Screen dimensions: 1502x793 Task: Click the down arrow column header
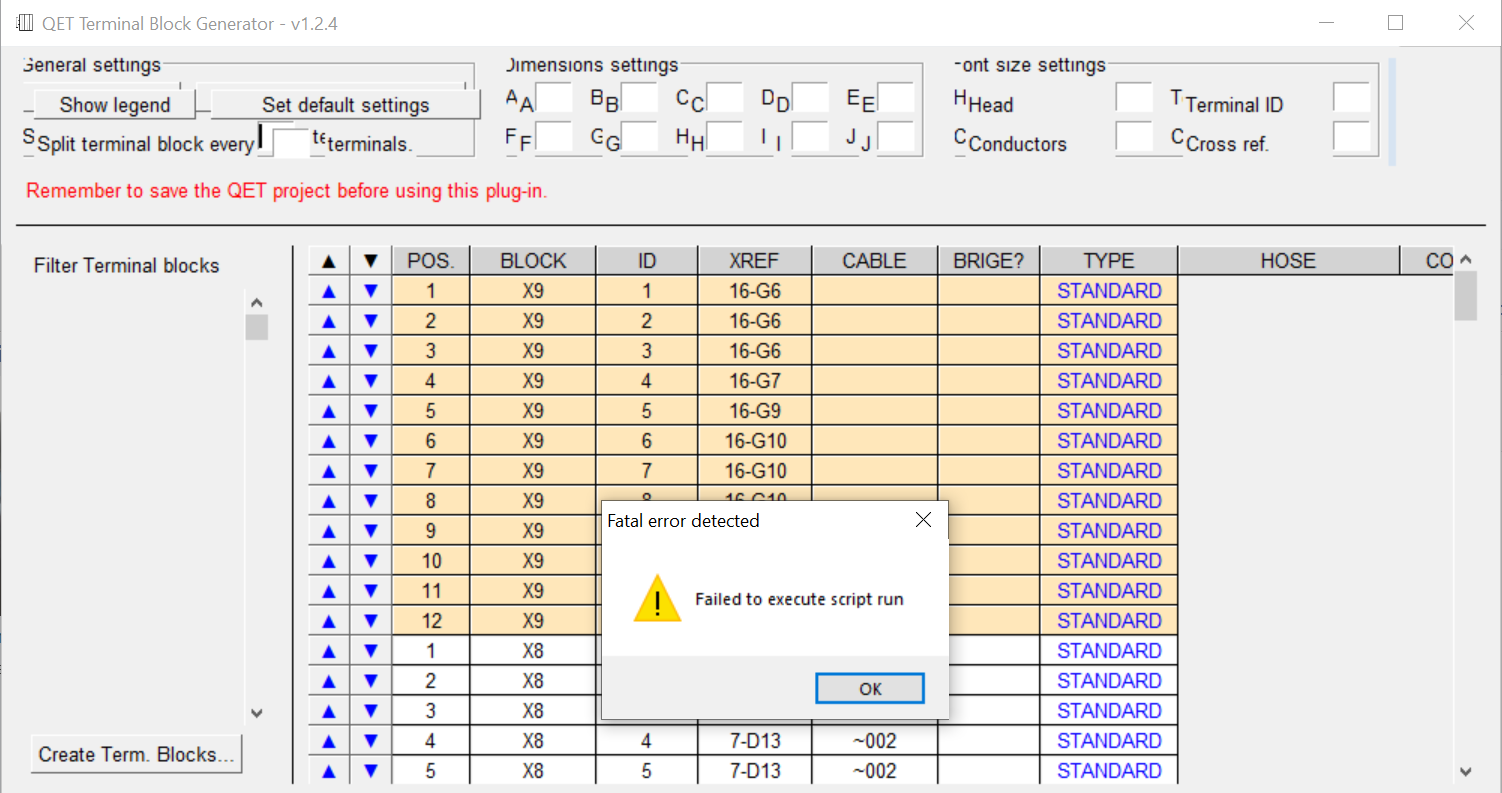pos(371,261)
